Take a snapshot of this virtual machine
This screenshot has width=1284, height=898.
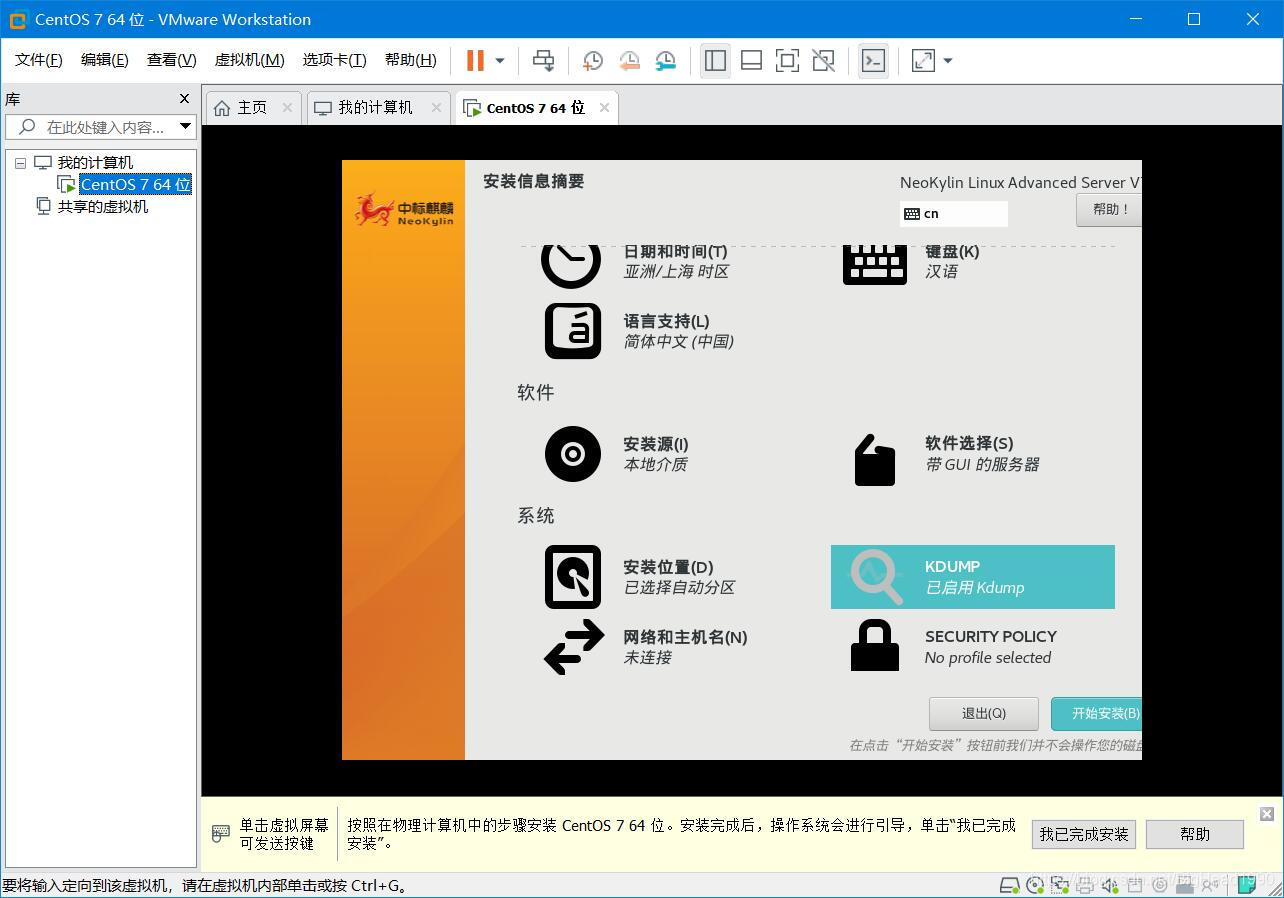coord(593,61)
